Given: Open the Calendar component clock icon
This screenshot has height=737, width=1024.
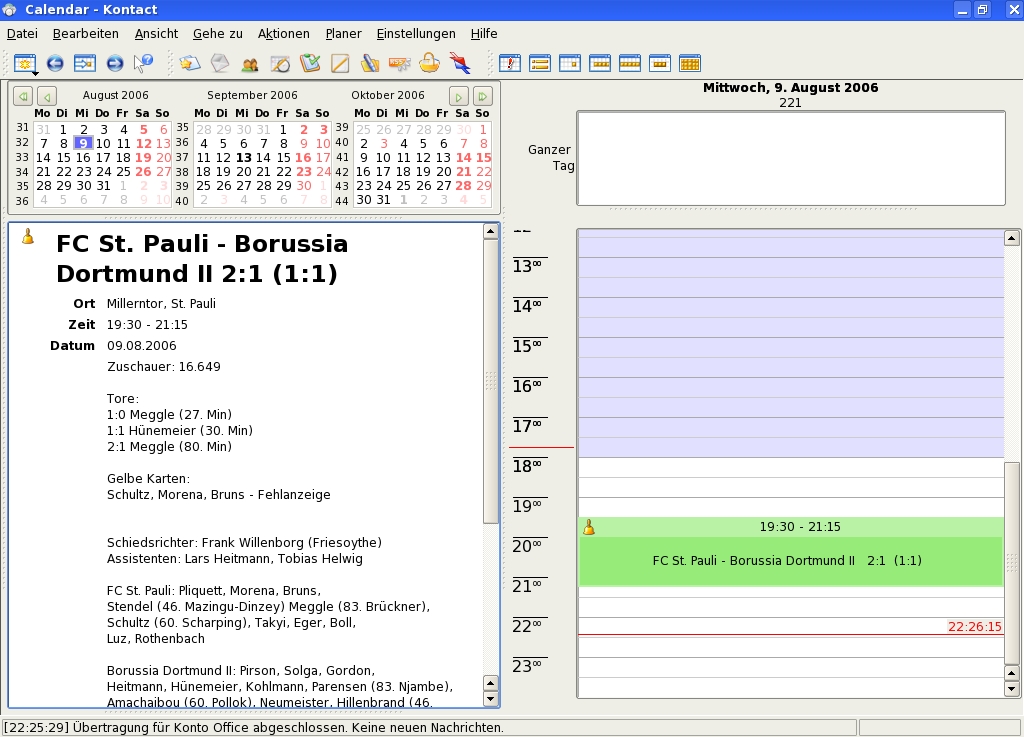Looking at the screenshot, I should pos(280,63).
